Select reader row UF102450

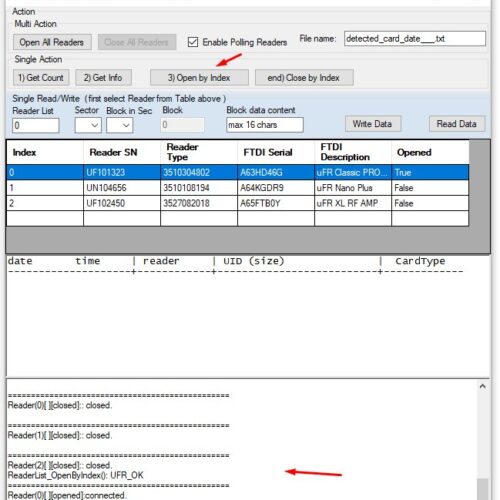click(122, 203)
